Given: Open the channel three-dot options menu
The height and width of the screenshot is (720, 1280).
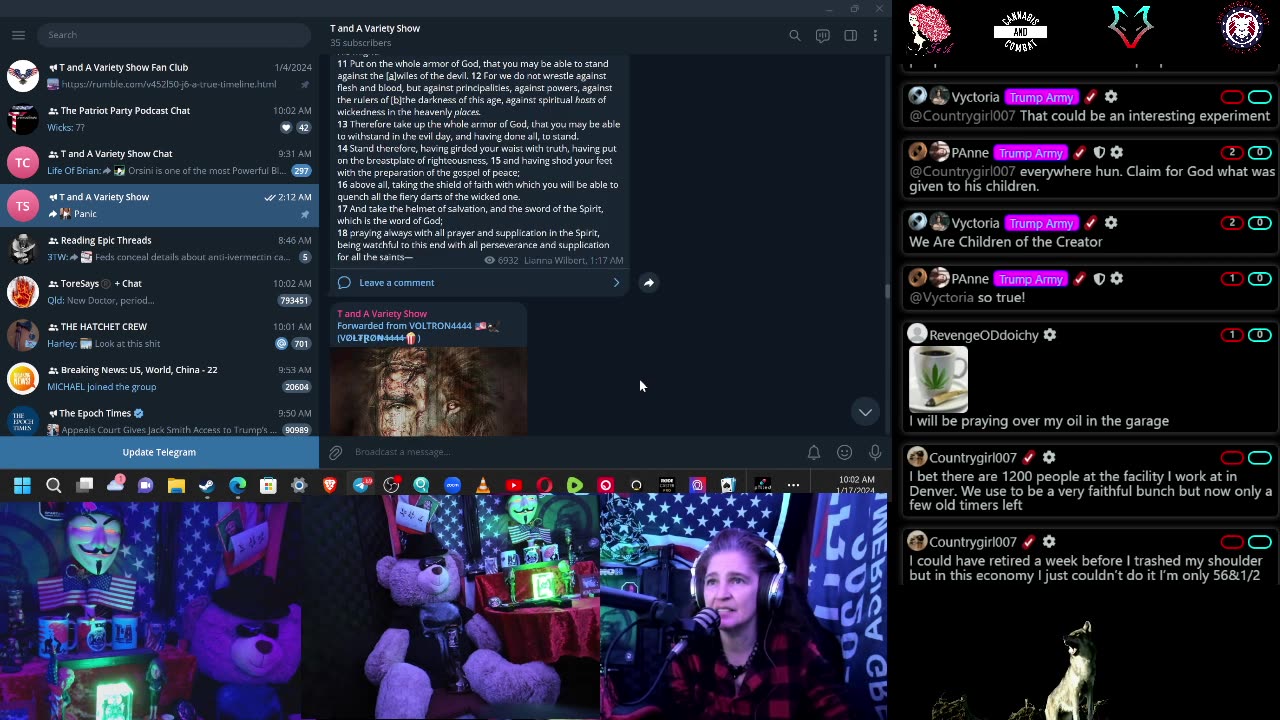Looking at the screenshot, I should coord(875,35).
